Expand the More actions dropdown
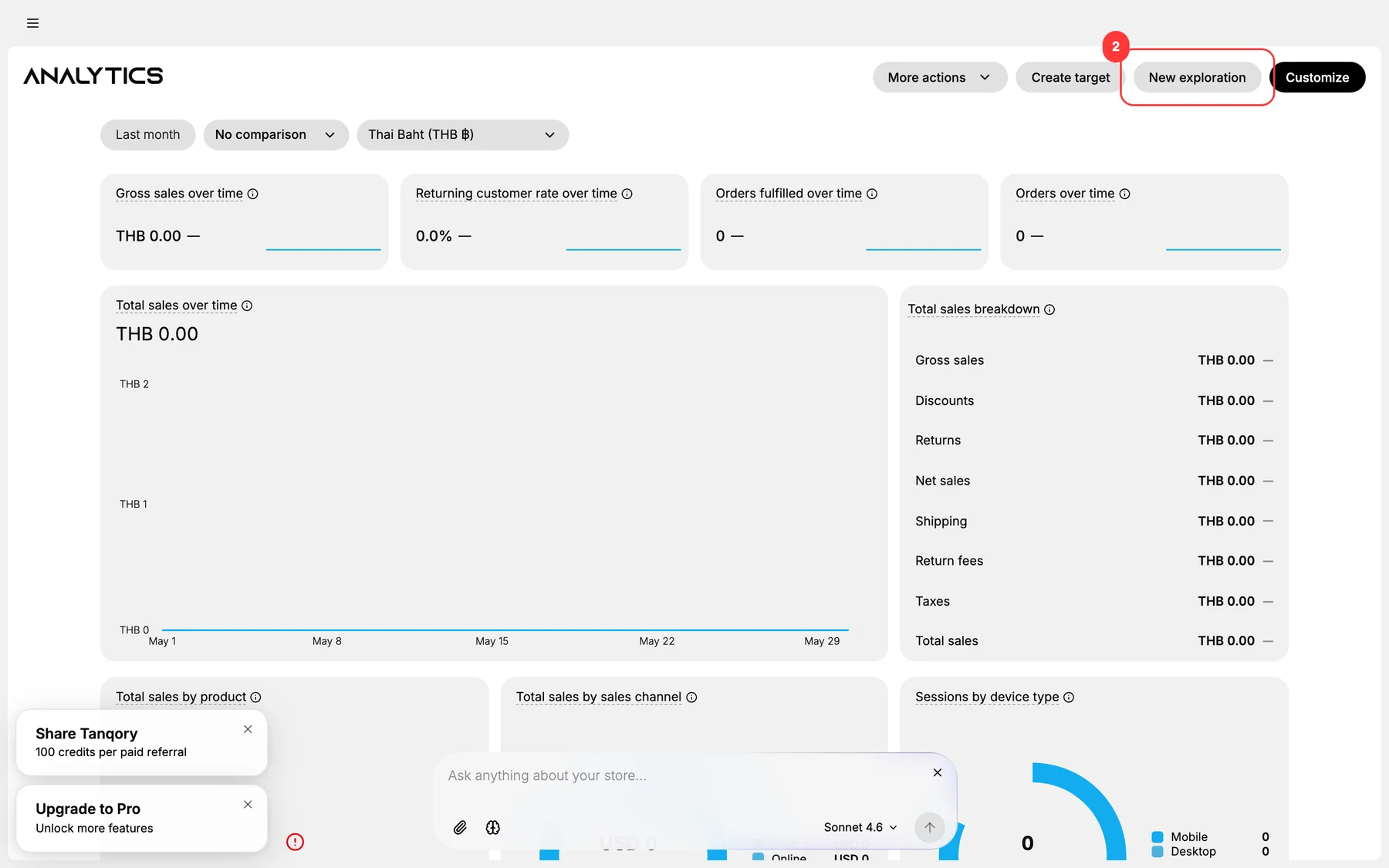The image size is (1389, 868). click(940, 77)
